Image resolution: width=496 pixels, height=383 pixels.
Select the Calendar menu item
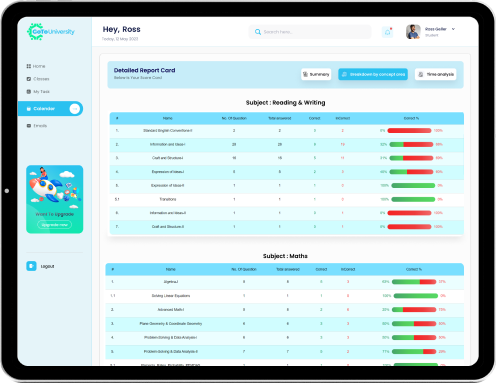(x=50, y=109)
